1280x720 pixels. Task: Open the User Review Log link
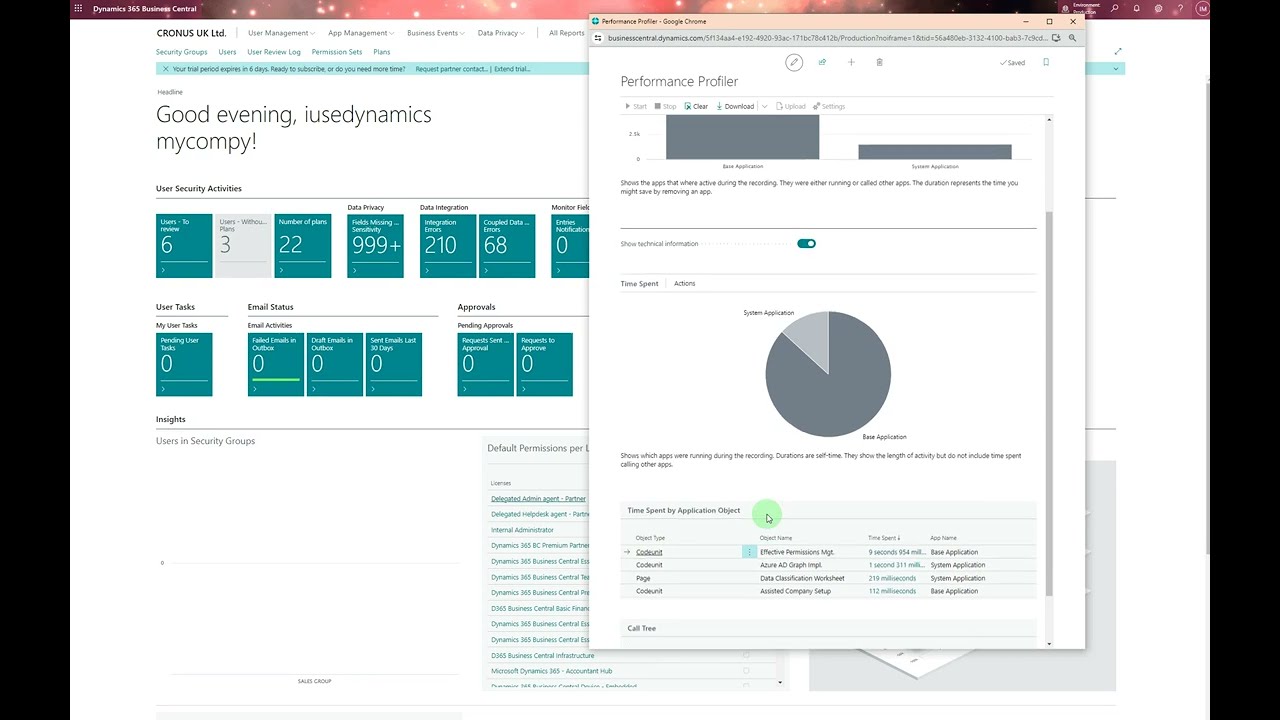pyautogui.click(x=273, y=52)
